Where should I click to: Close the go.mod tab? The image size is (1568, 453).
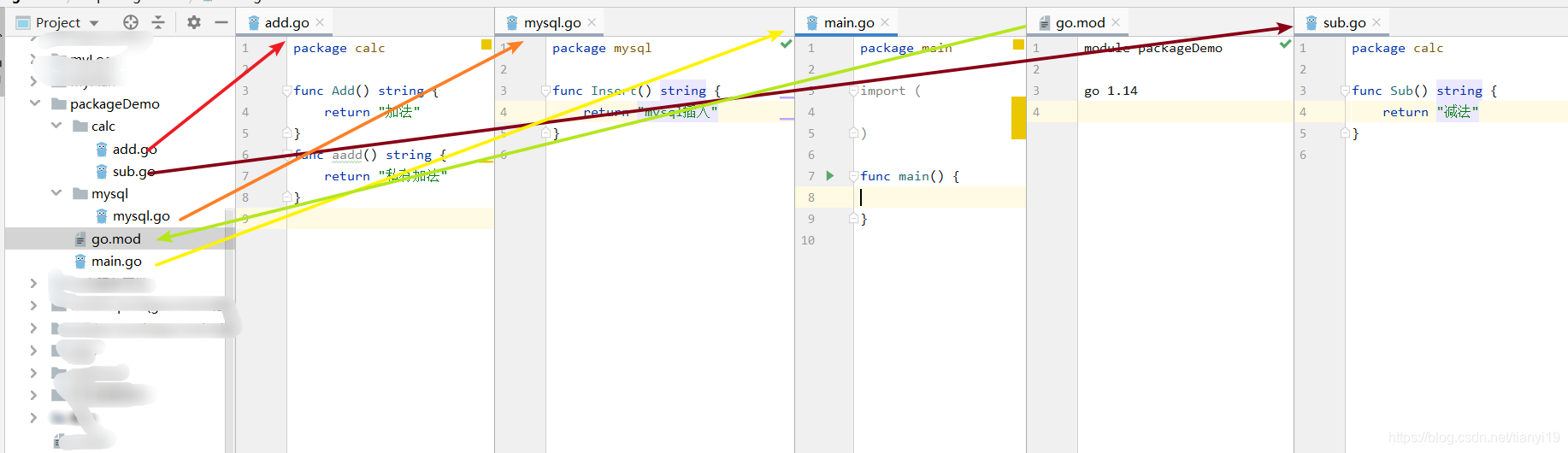click(1116, 22)
